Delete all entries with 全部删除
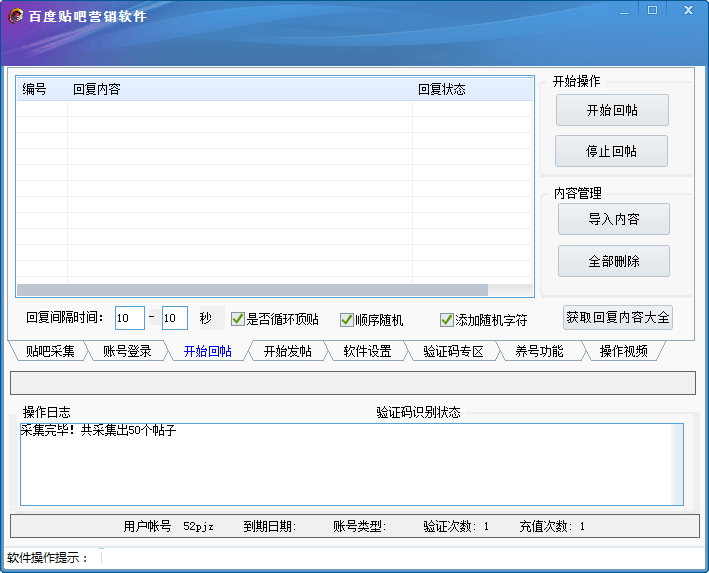The width and height of the screenshot is (709, 573). click(x=613, y=261)
